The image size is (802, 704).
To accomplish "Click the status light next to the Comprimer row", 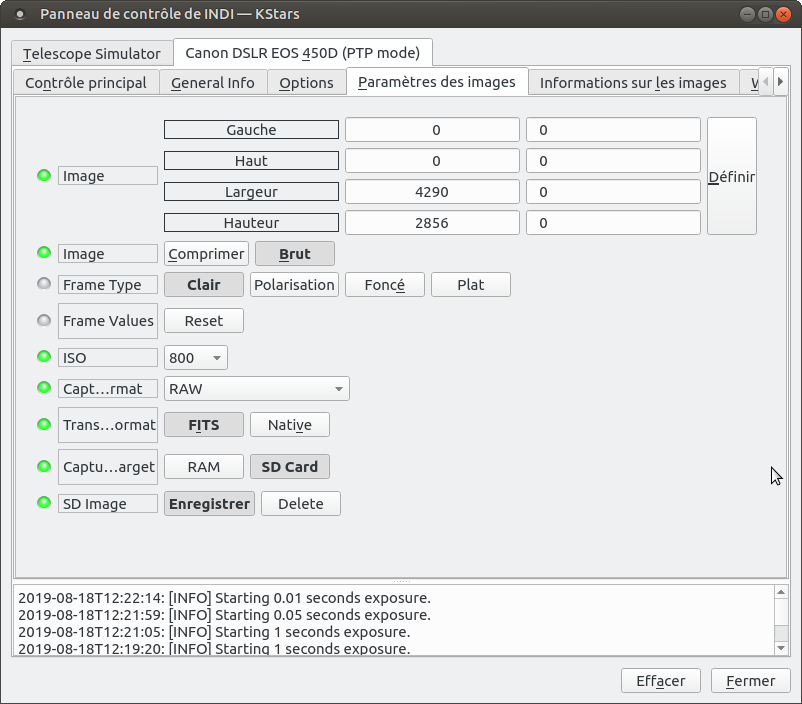I will tap(44, 253).
